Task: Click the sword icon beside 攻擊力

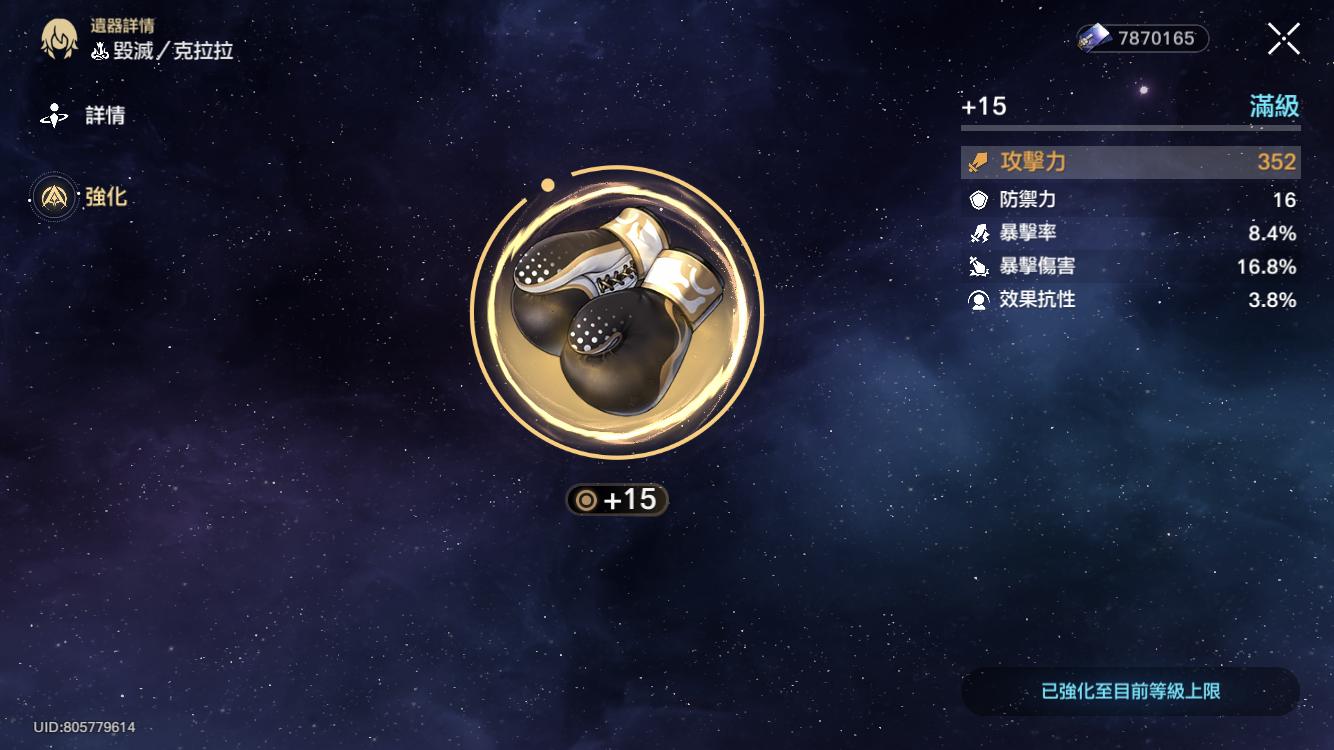Action: (x=979, y=163)
